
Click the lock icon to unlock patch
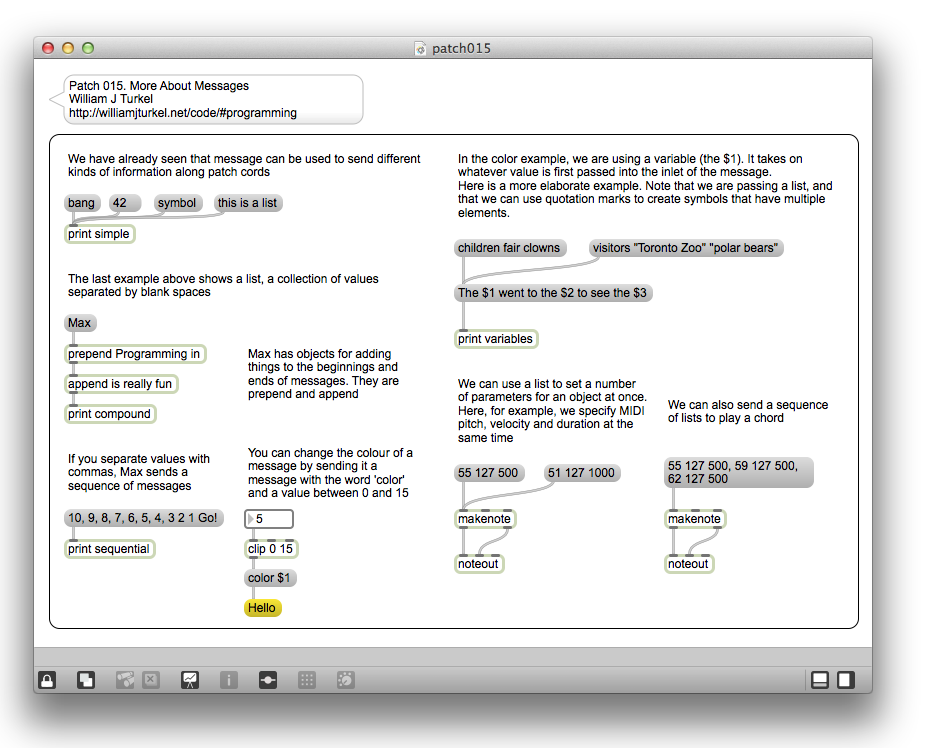click(x=47, y=680)
